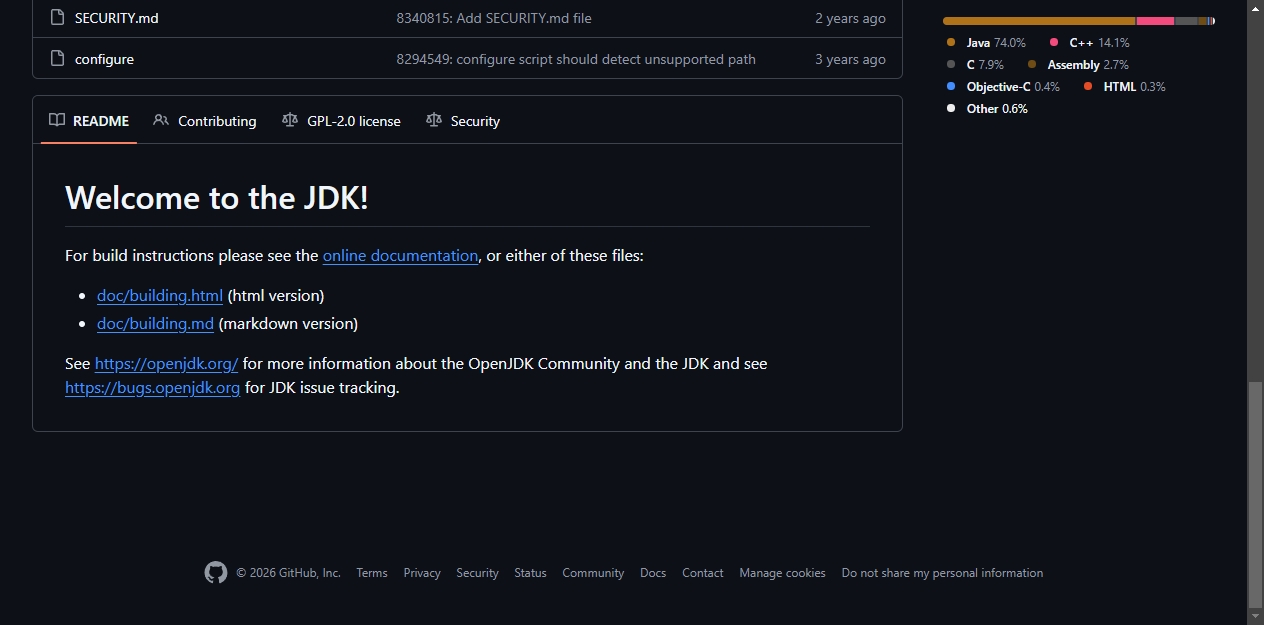
Task: Select the Assembly 2.7% language entry
Action: 1078,65
